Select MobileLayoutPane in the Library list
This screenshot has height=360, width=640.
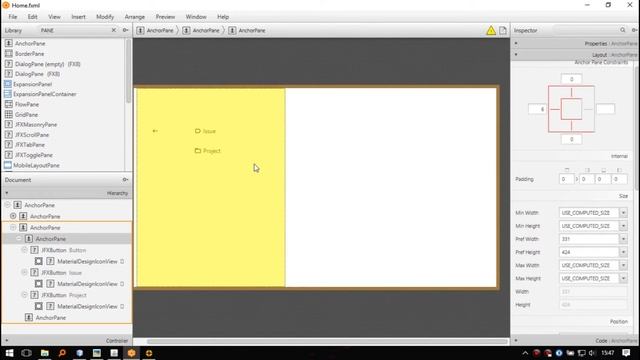tap(36, 165)
